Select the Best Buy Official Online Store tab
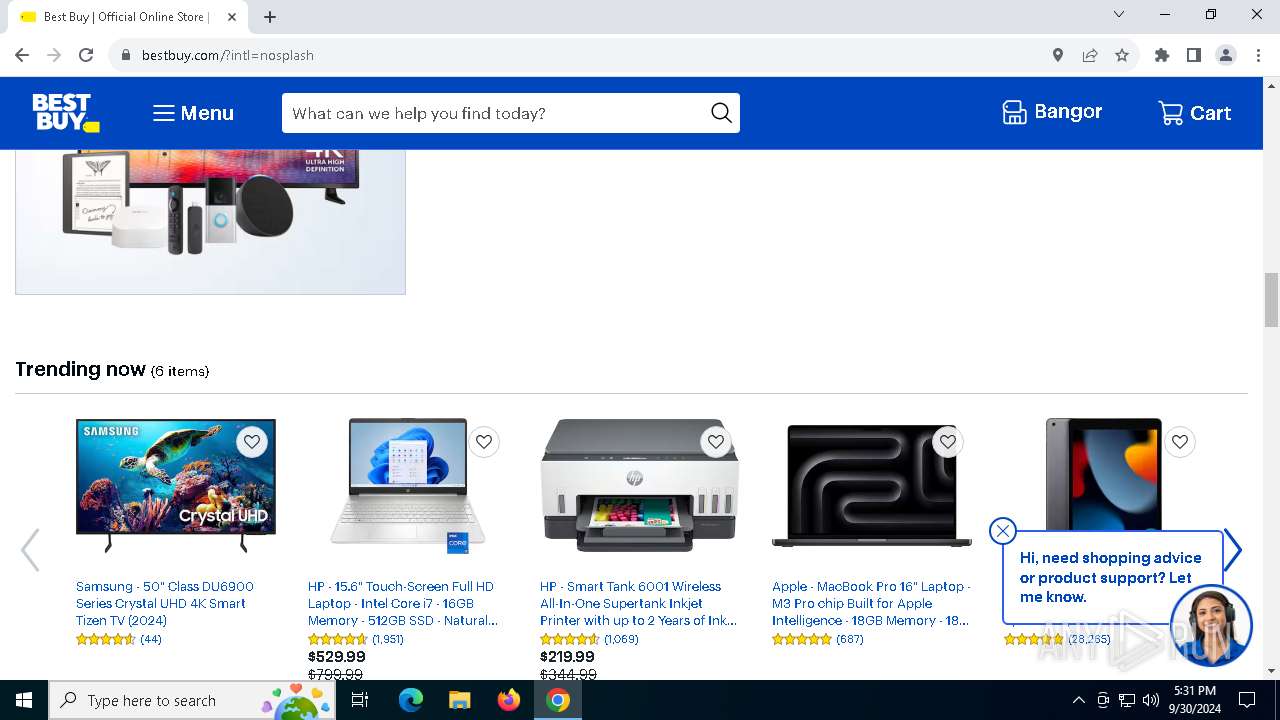The height and width of the screenshot is (720, 1280). point(128,17)
